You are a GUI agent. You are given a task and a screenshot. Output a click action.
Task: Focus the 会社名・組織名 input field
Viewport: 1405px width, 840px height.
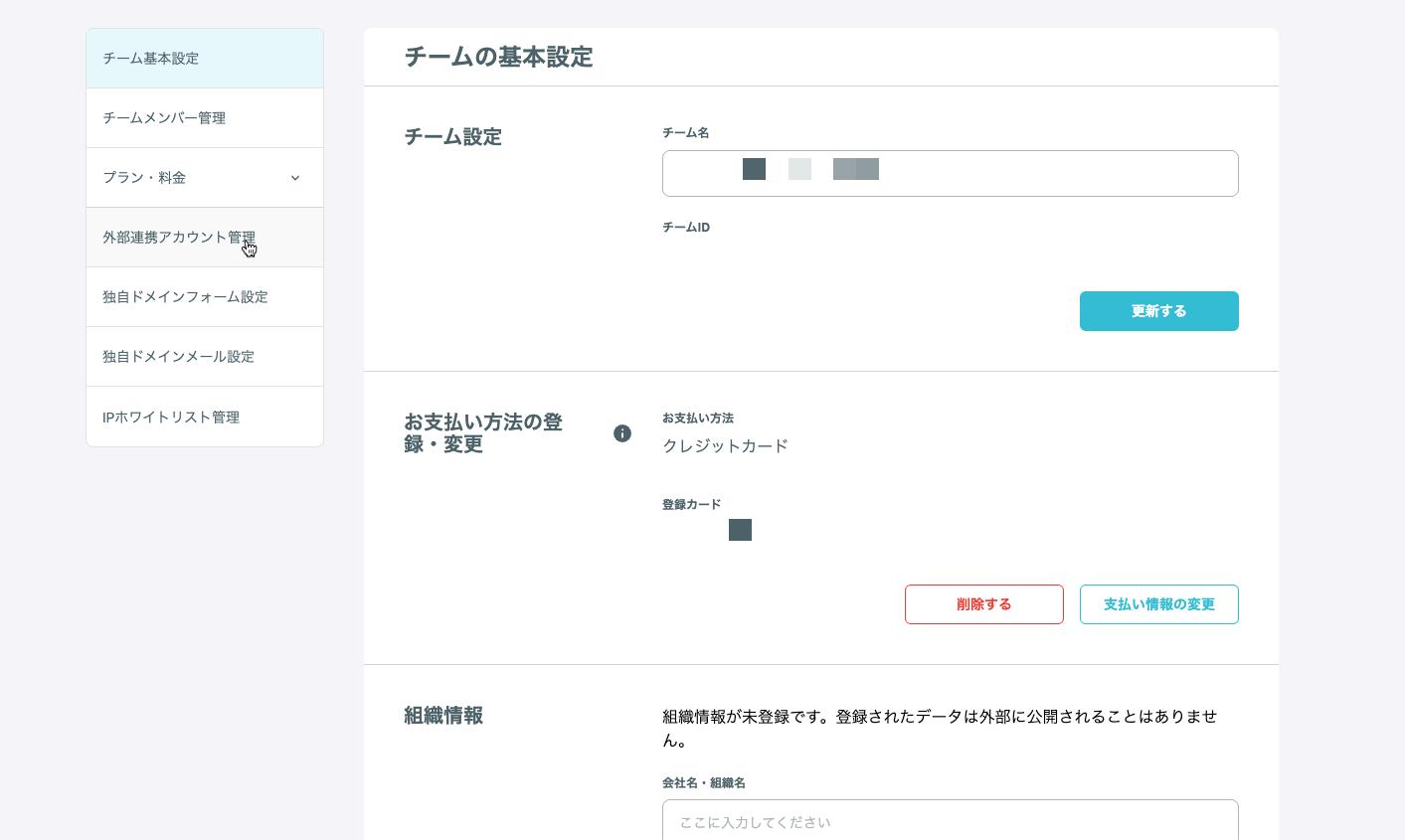pos(951,821)
